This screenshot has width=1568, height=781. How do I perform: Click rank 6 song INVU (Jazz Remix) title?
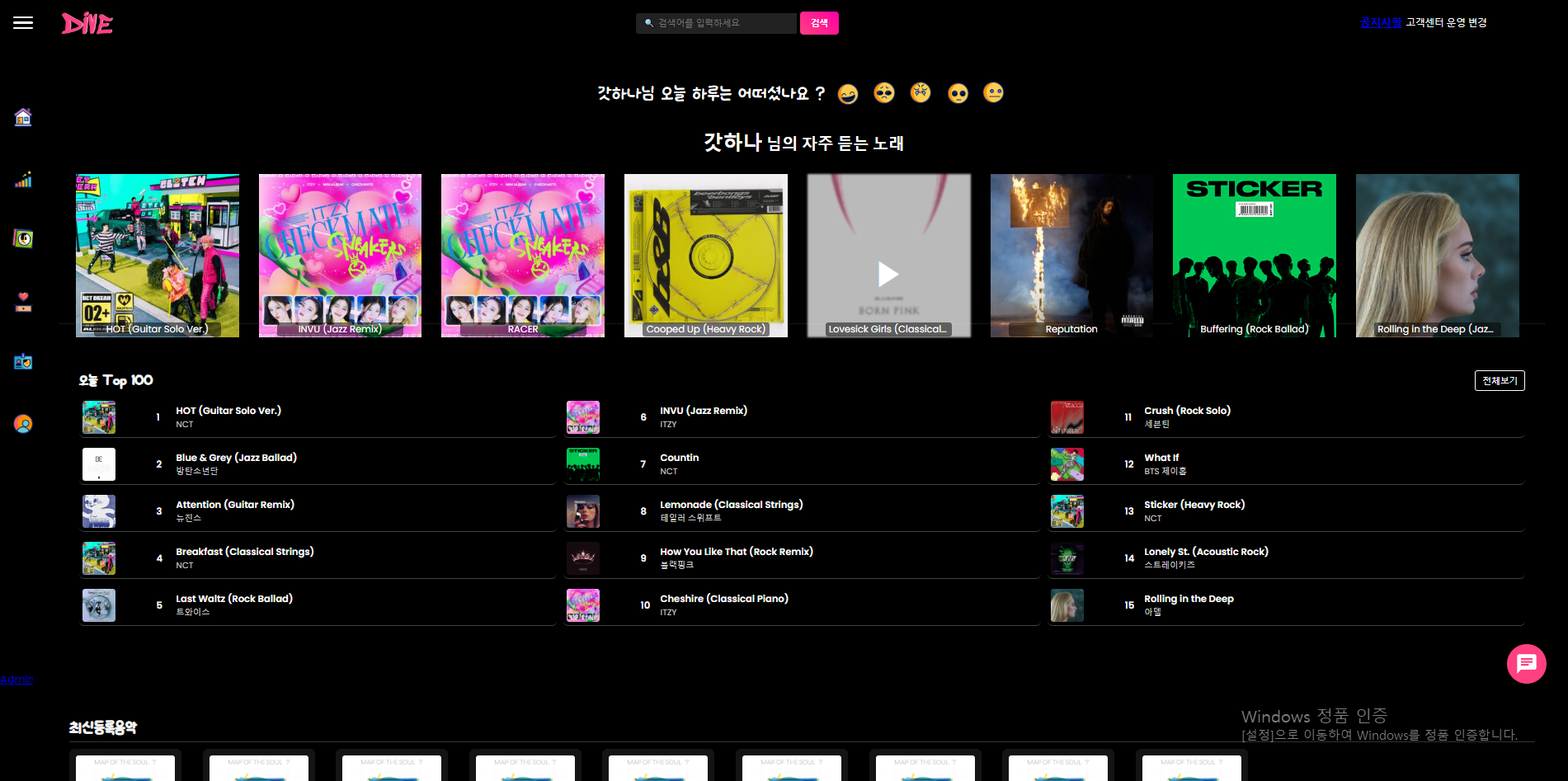(704, 411)
